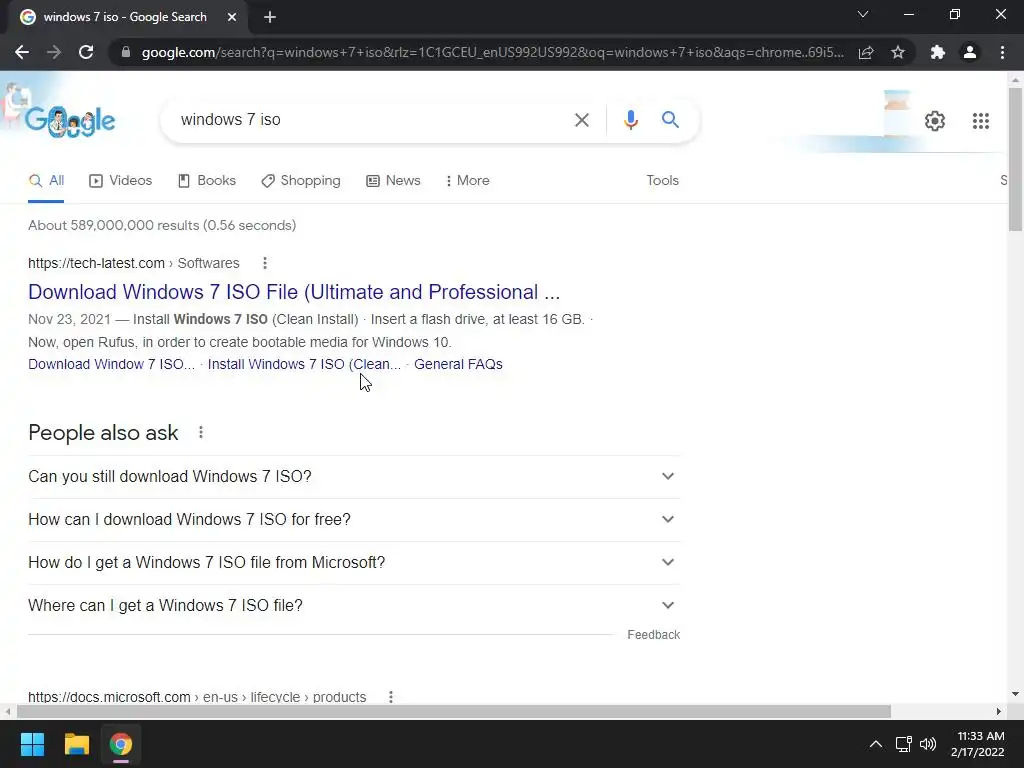Start voice search with microphone

[630, 120]
